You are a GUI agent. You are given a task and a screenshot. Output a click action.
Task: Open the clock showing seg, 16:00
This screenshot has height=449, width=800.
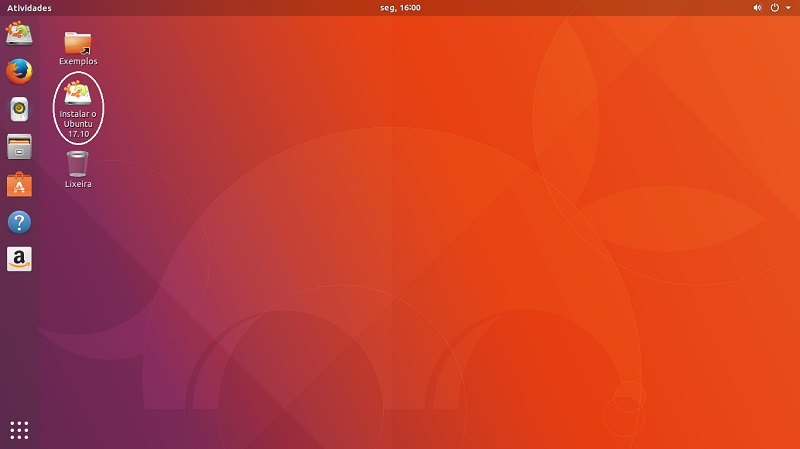400,8
